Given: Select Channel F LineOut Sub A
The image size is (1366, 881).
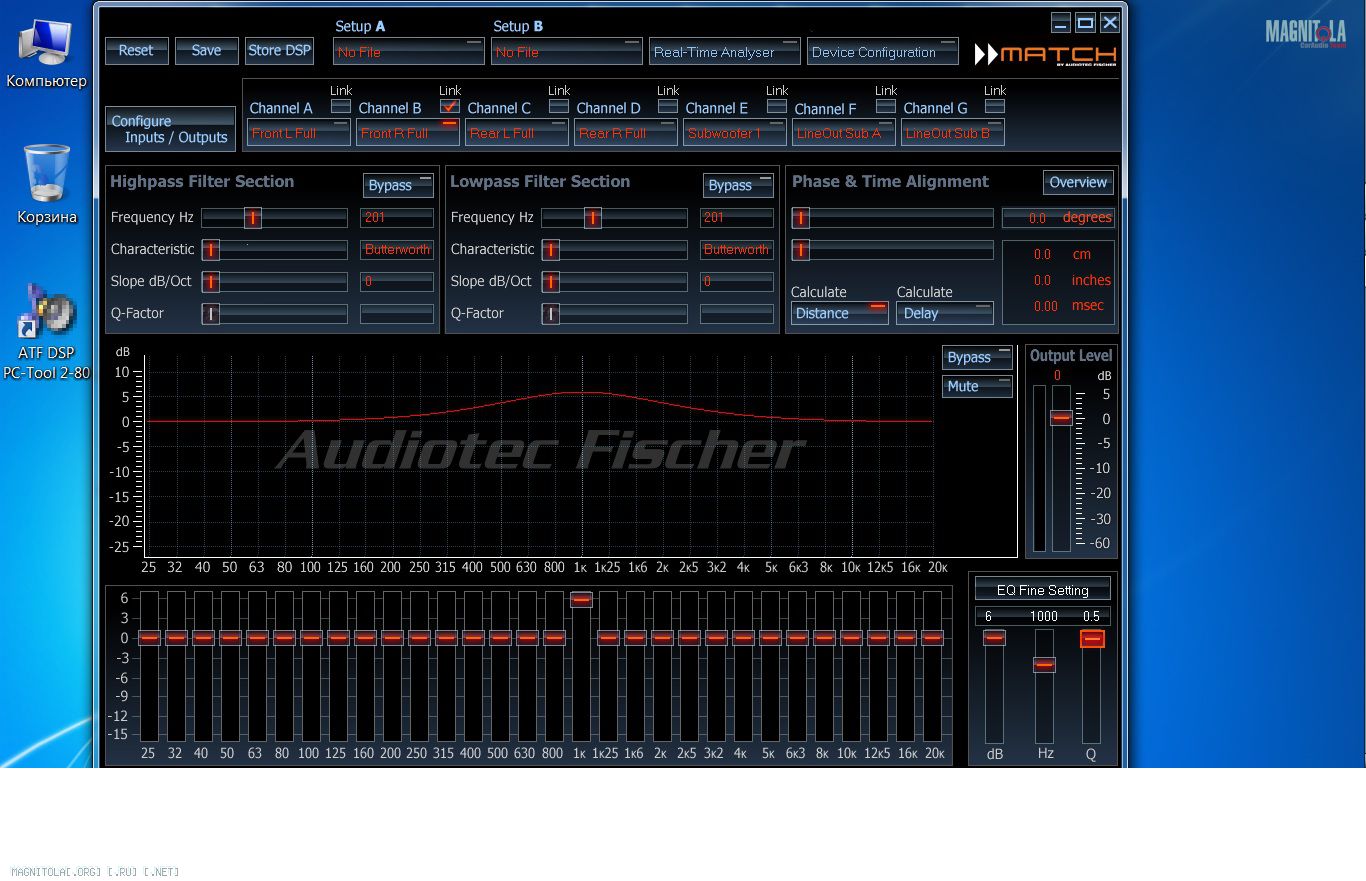Looking at the screenshot, I should (x=844, y=133).
